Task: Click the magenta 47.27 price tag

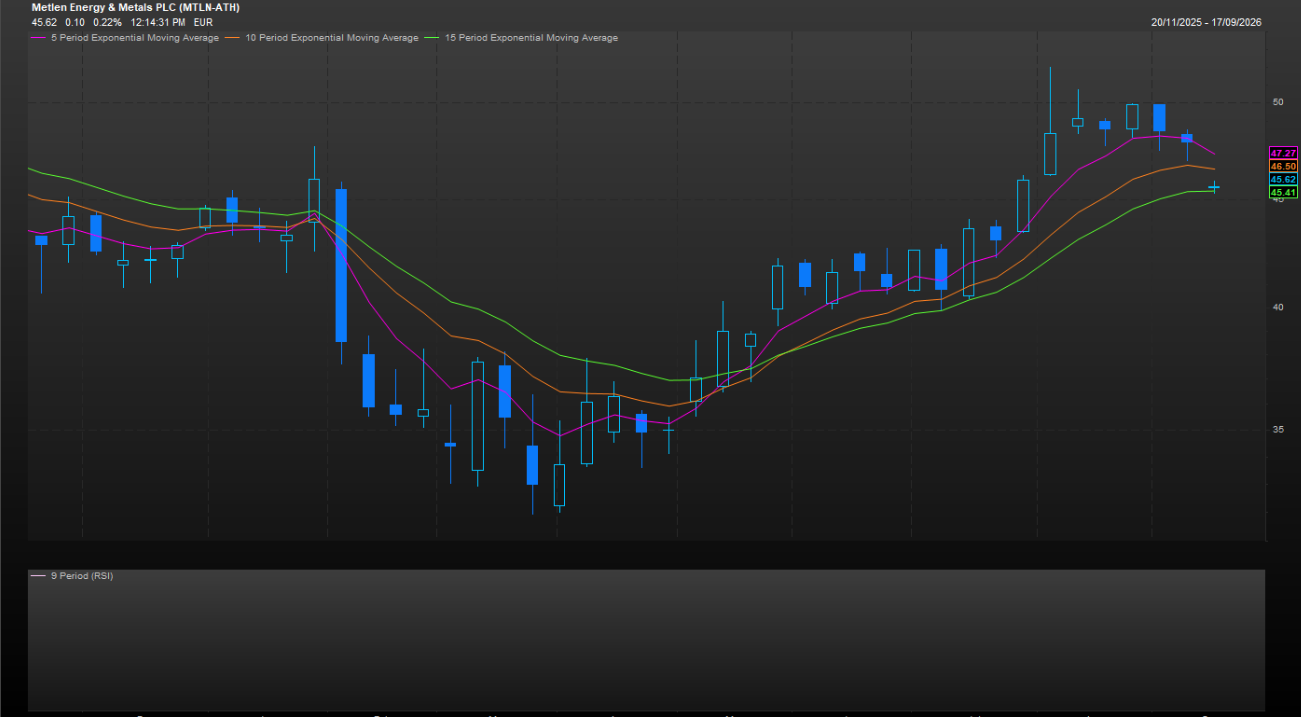Action: point(1283,153)
